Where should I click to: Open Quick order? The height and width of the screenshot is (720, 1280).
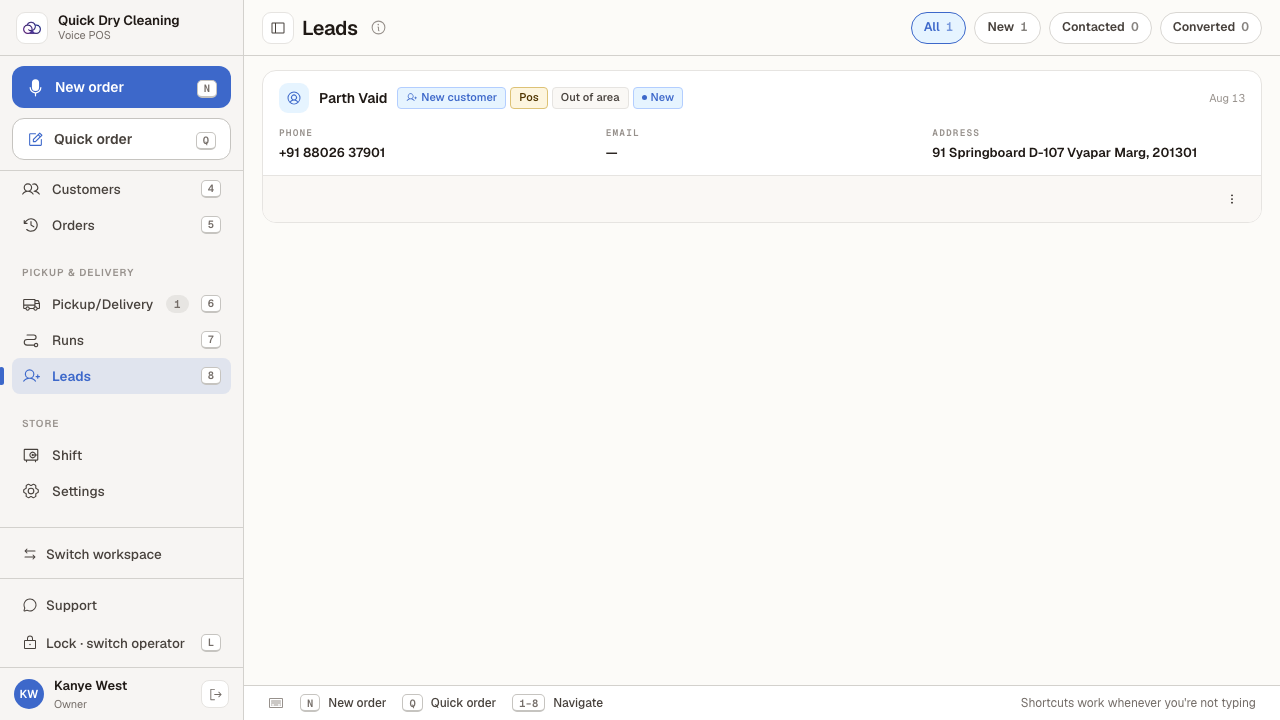pos(121,139)
